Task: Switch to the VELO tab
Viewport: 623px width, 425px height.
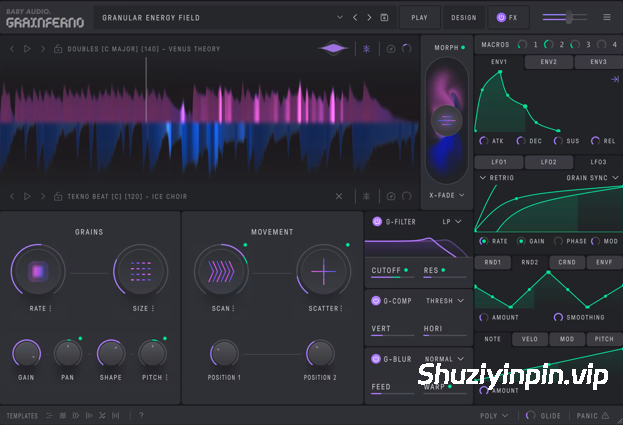Action: click(530, 339)
